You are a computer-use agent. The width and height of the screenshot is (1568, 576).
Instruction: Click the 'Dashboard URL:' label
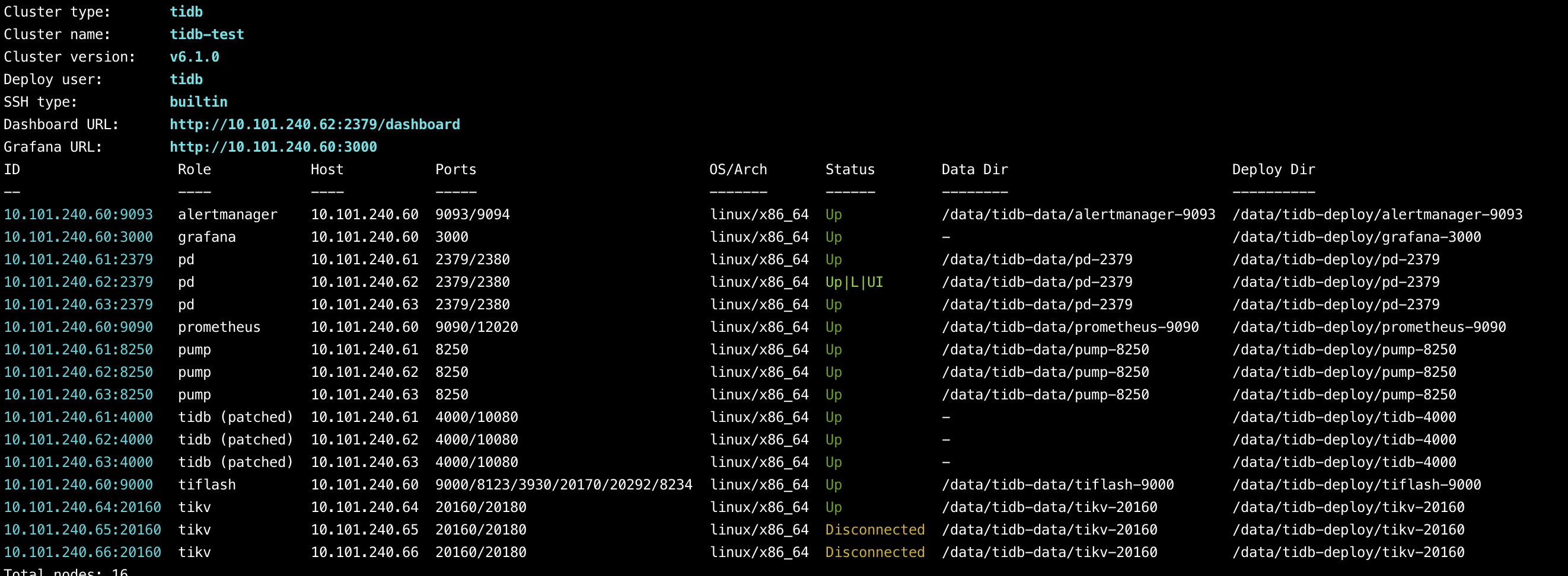62,124
